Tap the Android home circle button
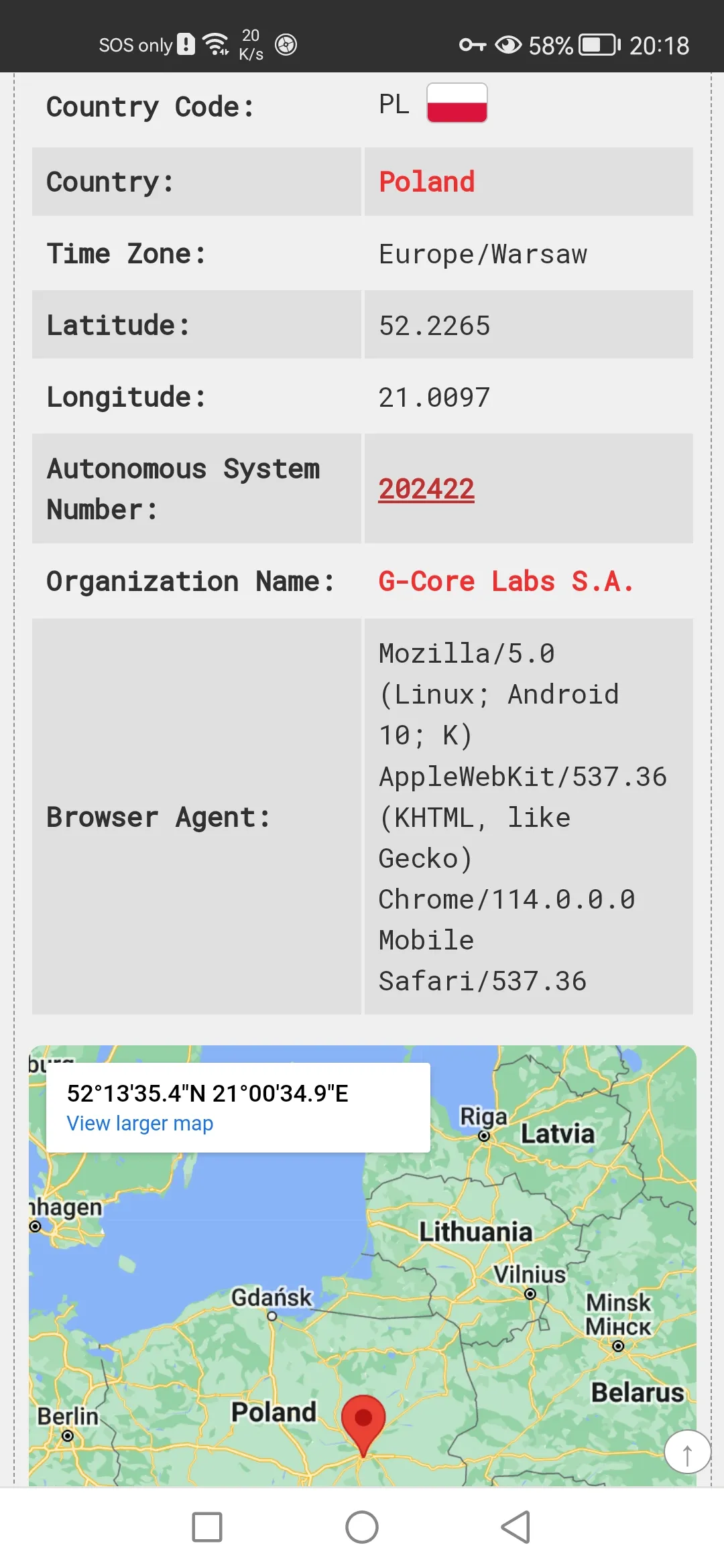724x1568 pixels. point(362,1527)
